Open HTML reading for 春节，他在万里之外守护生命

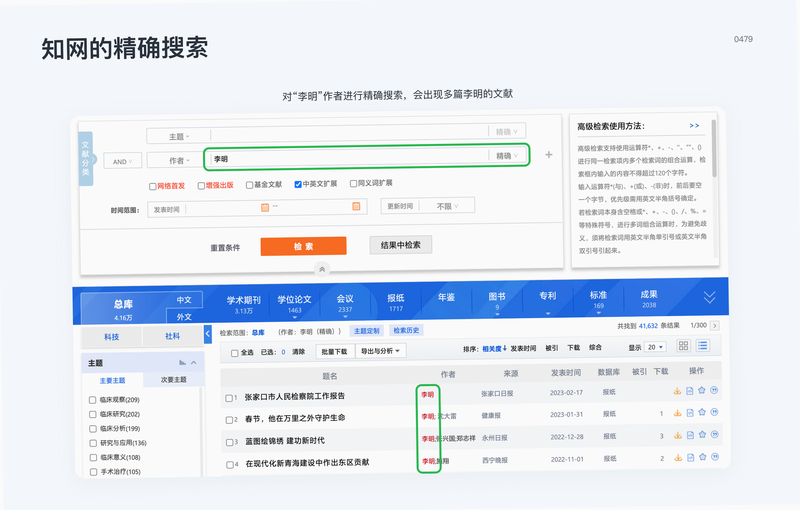click(x=690, y=413)
